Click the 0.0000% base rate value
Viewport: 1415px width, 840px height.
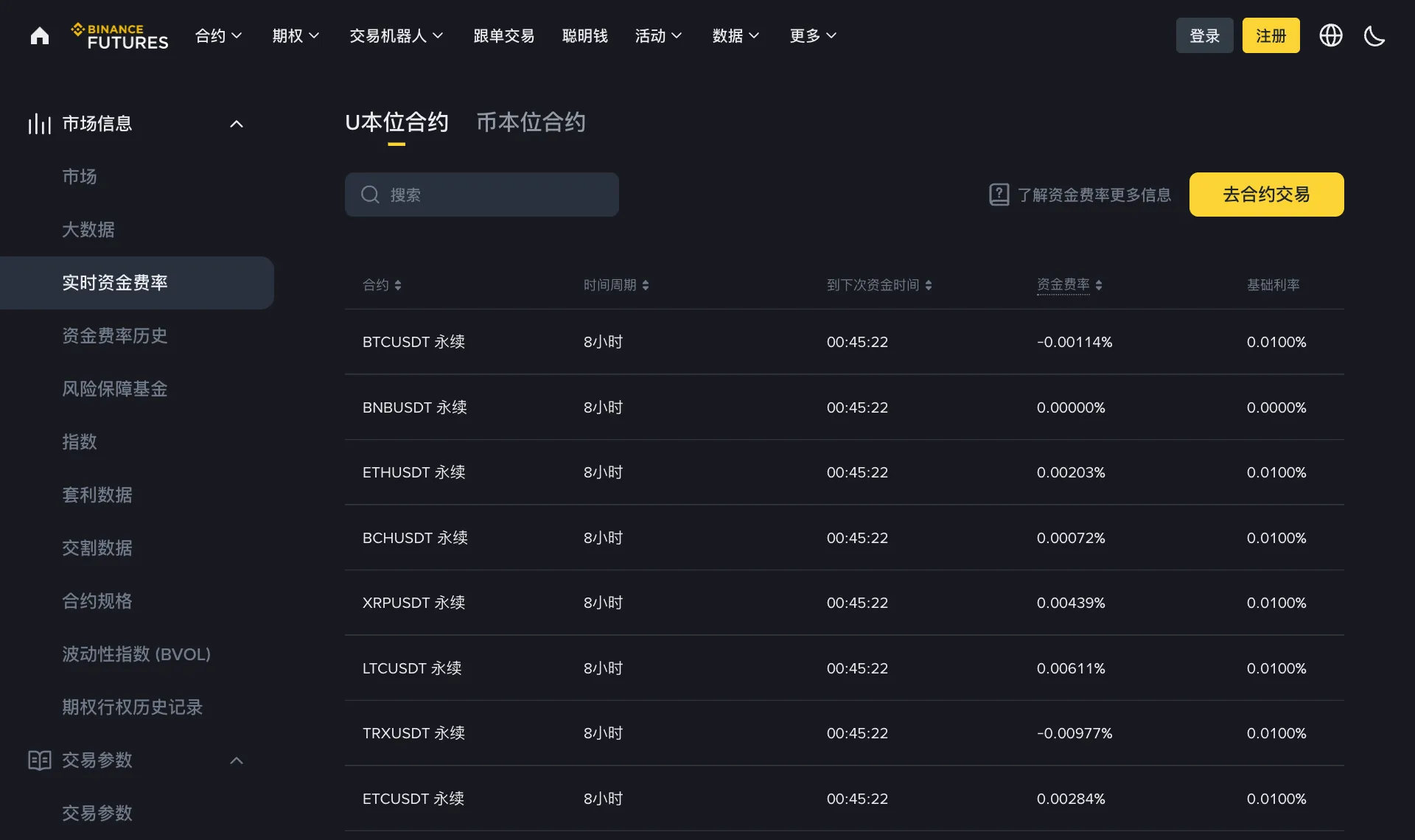[x=1276, y=407]
